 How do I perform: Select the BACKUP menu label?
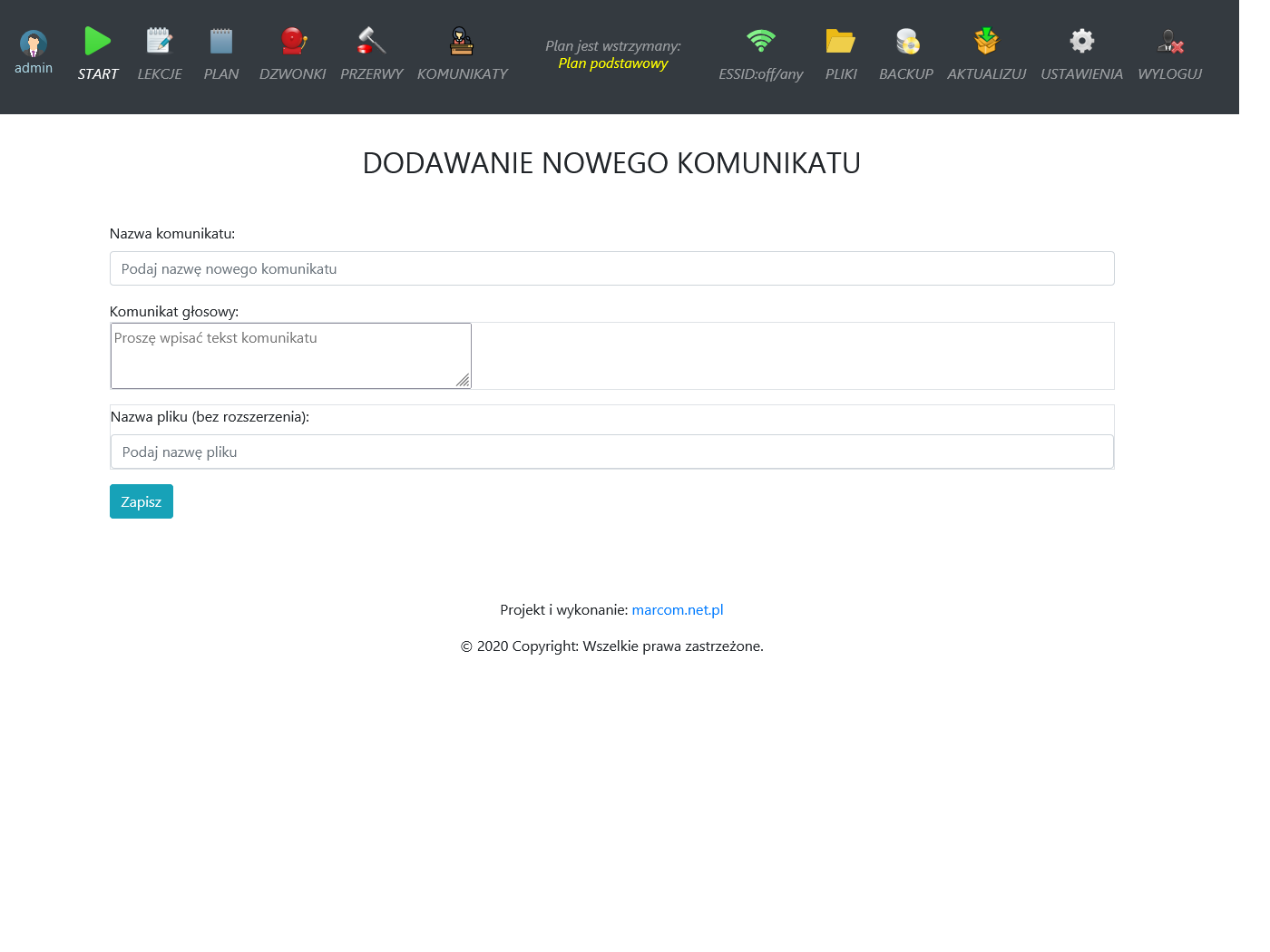pos(906,74)
